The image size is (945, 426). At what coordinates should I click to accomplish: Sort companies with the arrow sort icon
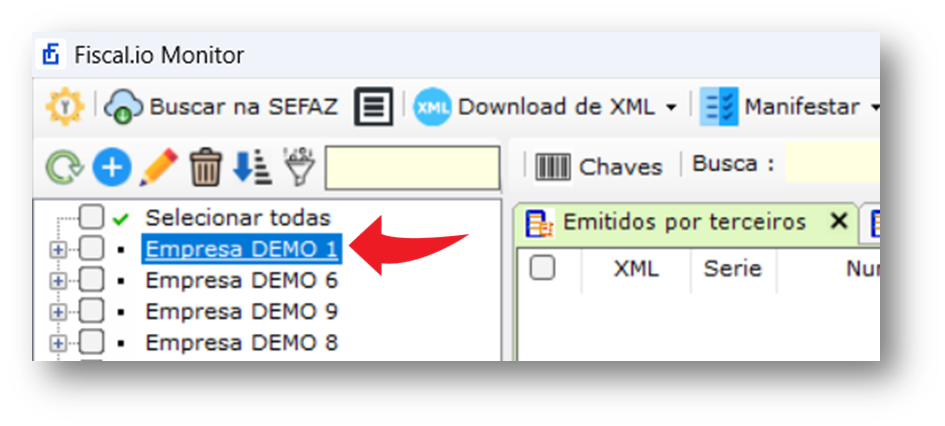pos(252,167)
